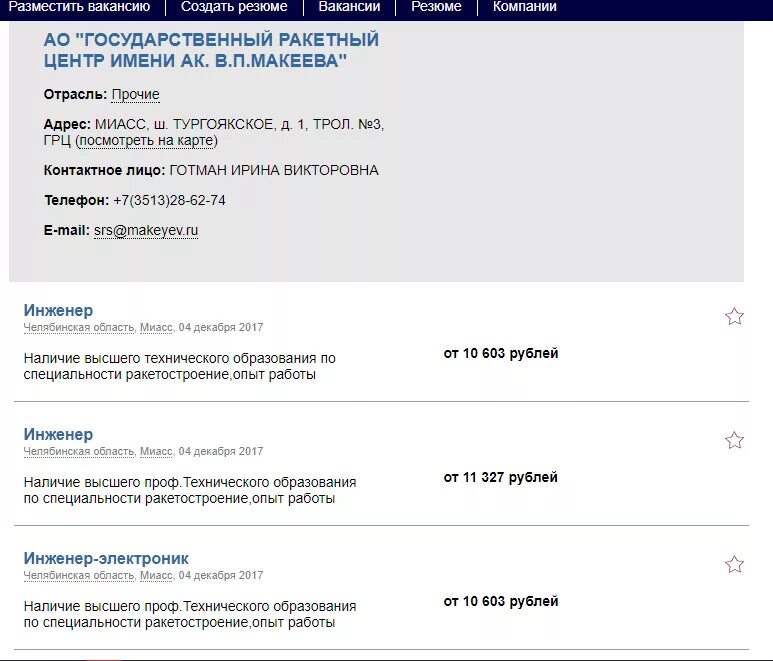Star the Инженер-электроник vacancy

[x=734, y=564]
